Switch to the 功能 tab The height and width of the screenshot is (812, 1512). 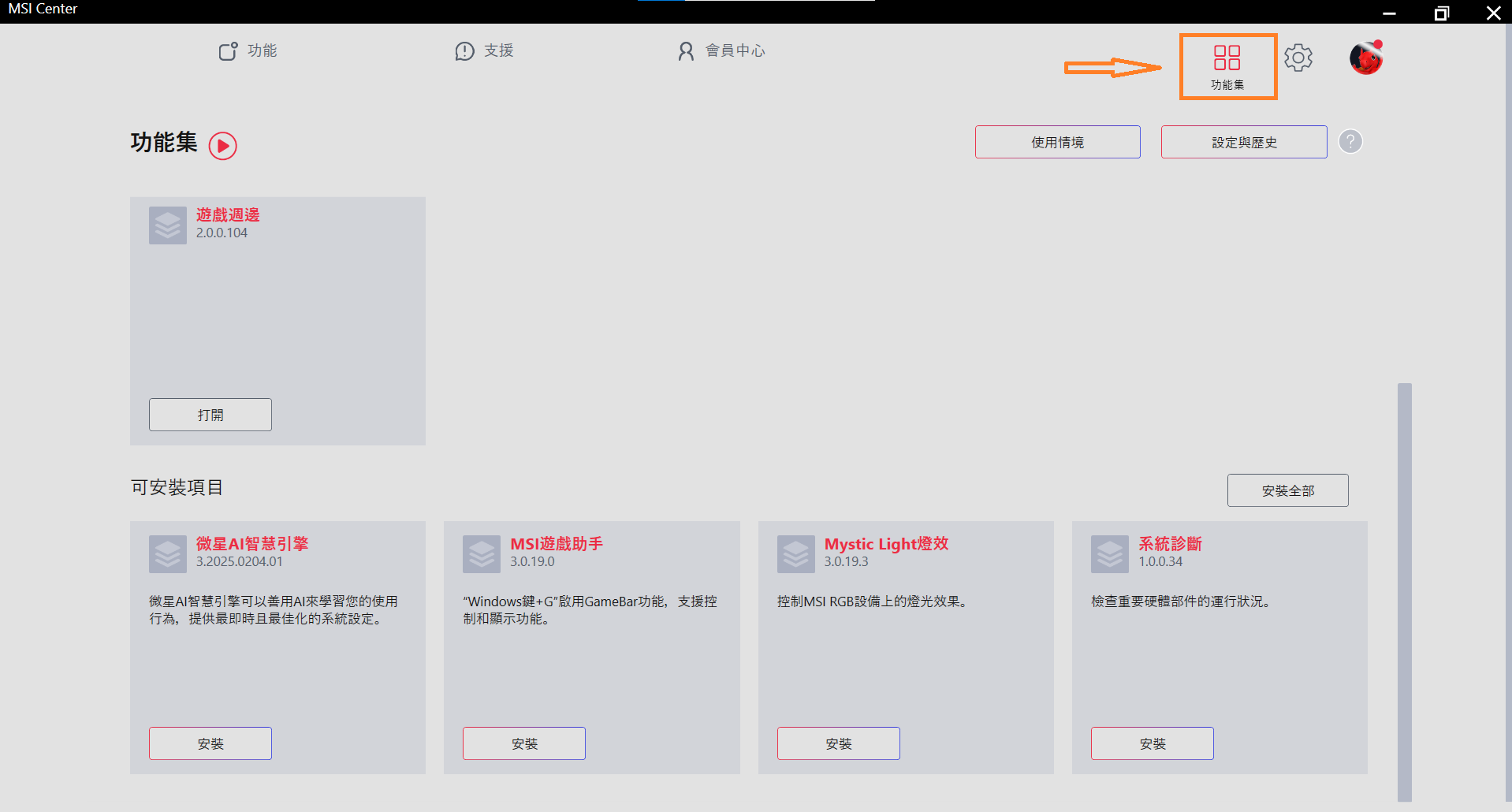(x=248, y=50)
